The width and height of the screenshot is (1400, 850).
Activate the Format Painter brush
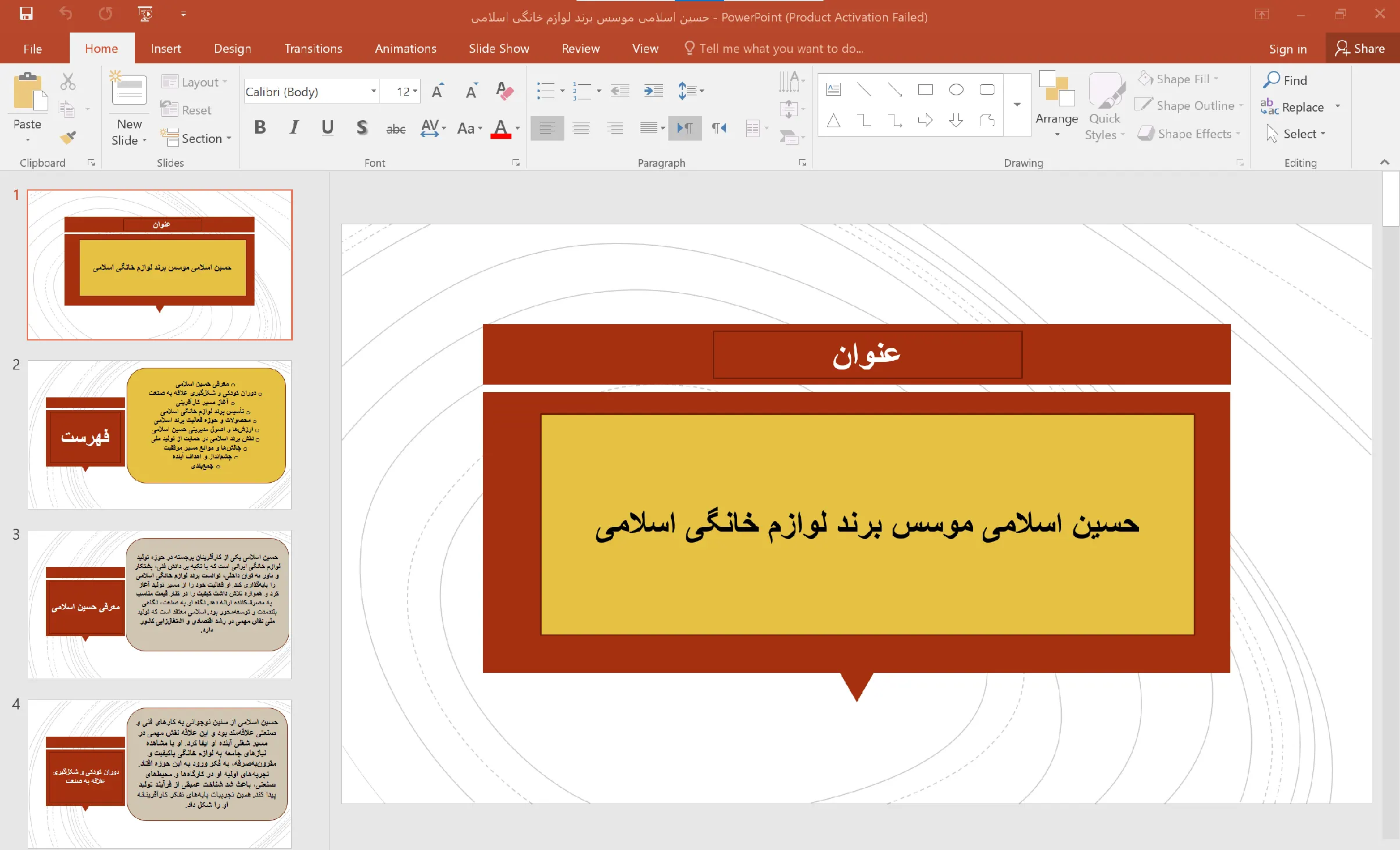(x=68, y=137)
